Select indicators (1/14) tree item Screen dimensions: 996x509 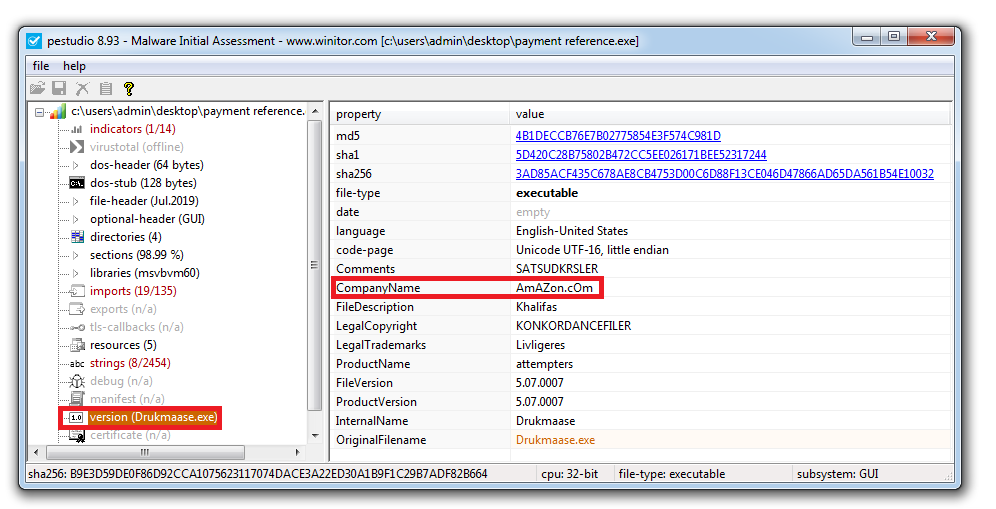[132, 129]
